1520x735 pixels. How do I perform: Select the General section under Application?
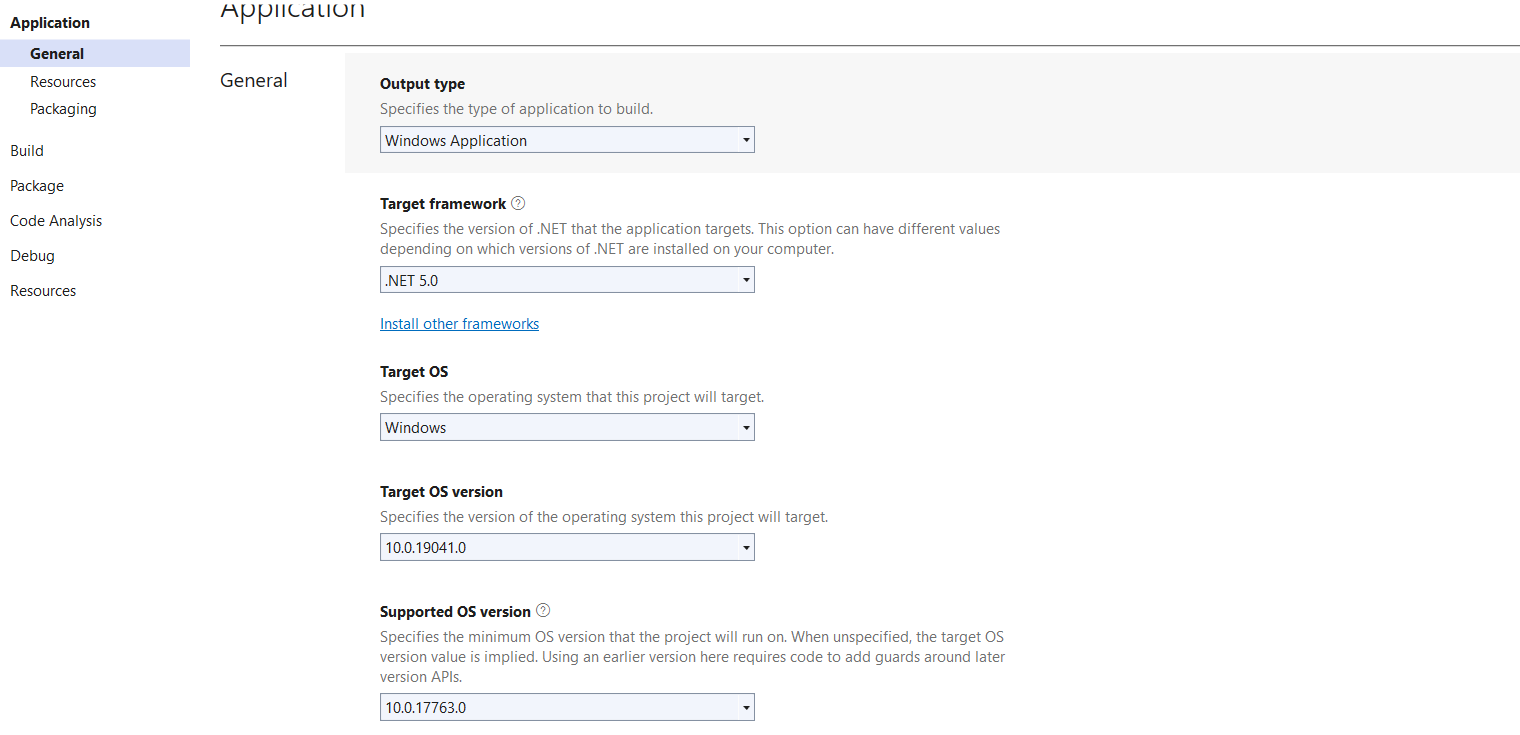click(x=57, y=53)
